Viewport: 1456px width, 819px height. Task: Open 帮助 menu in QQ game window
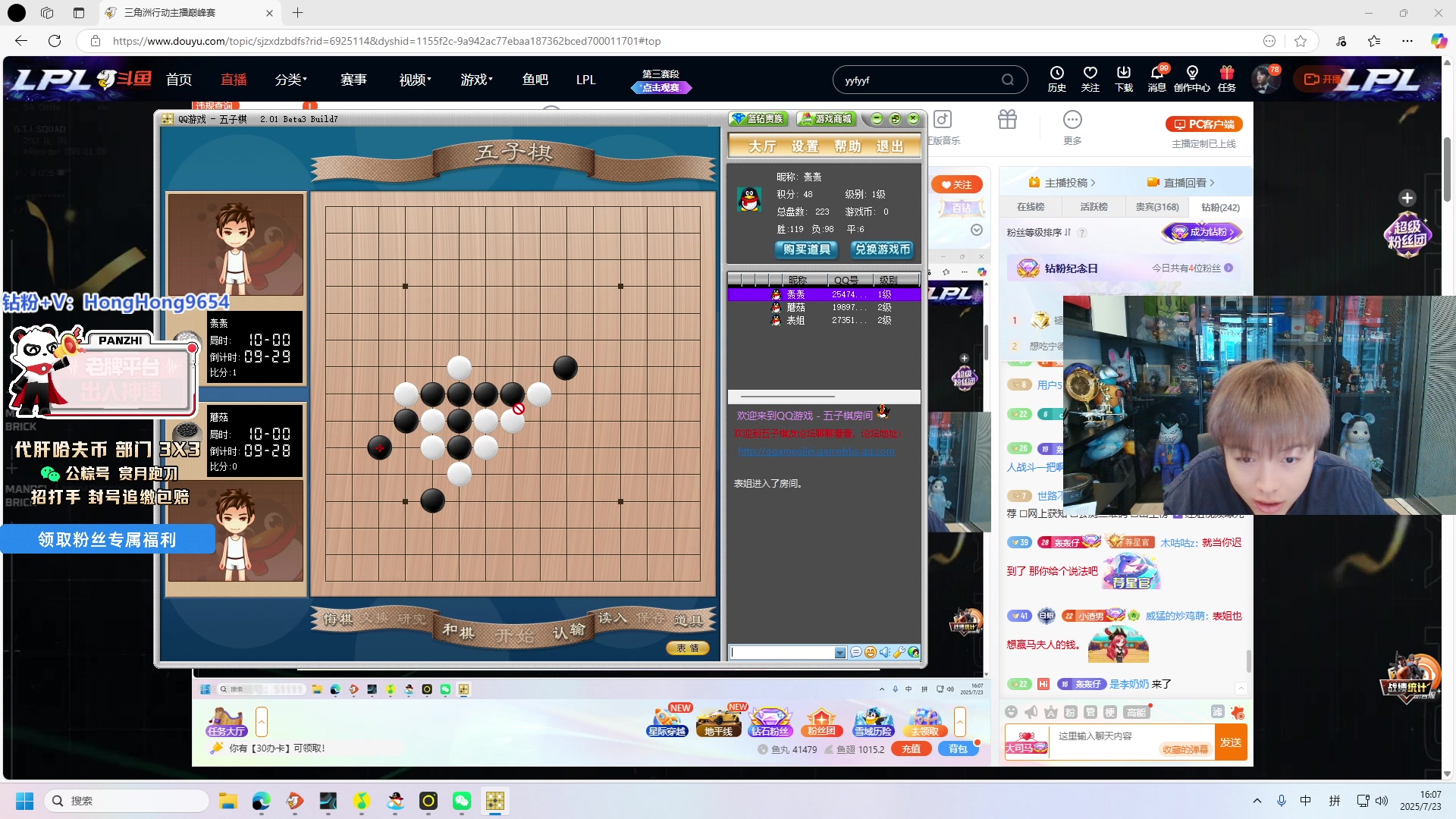(x=848, y=146)
